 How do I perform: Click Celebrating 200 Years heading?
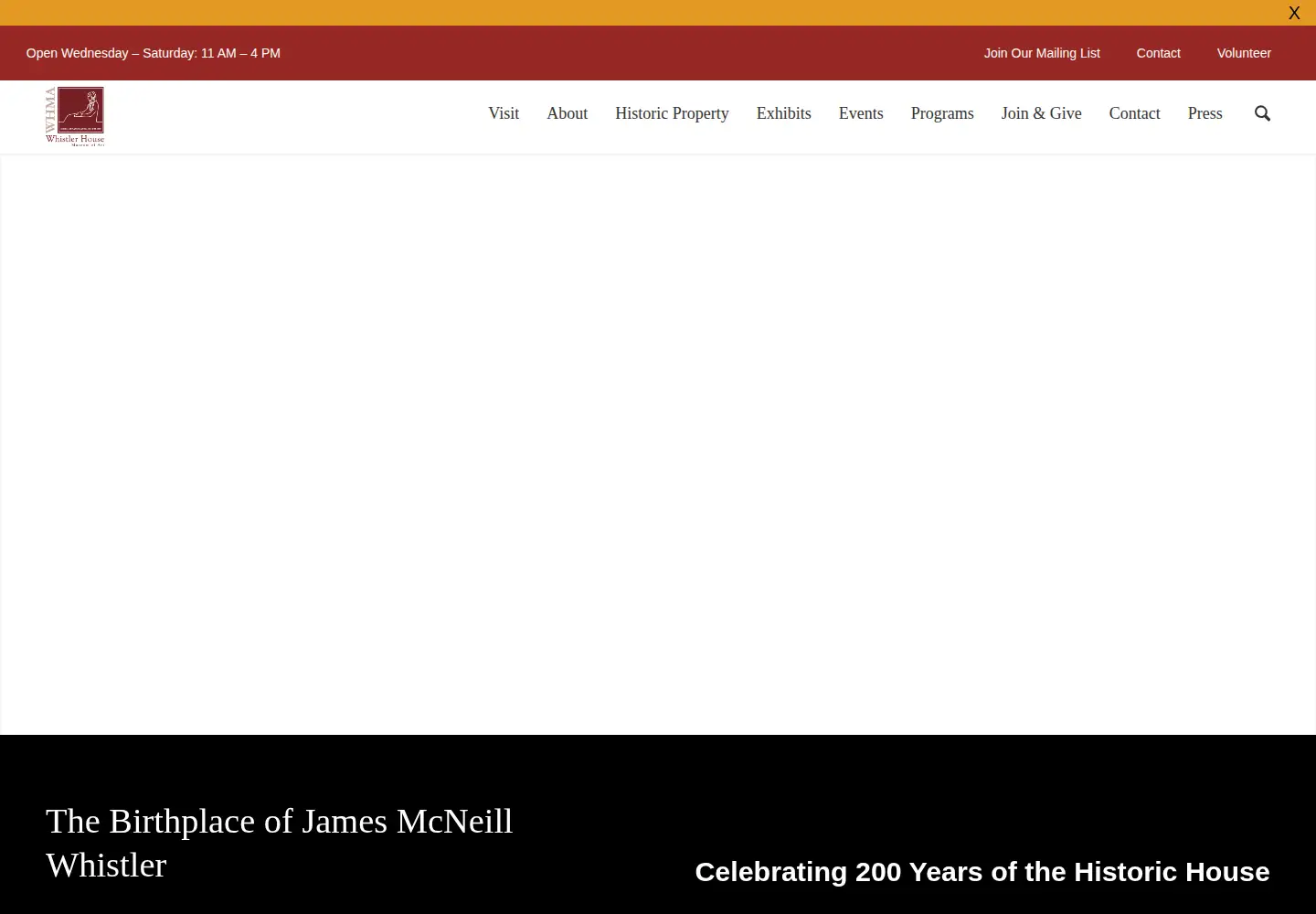click(x=982, y=872)
